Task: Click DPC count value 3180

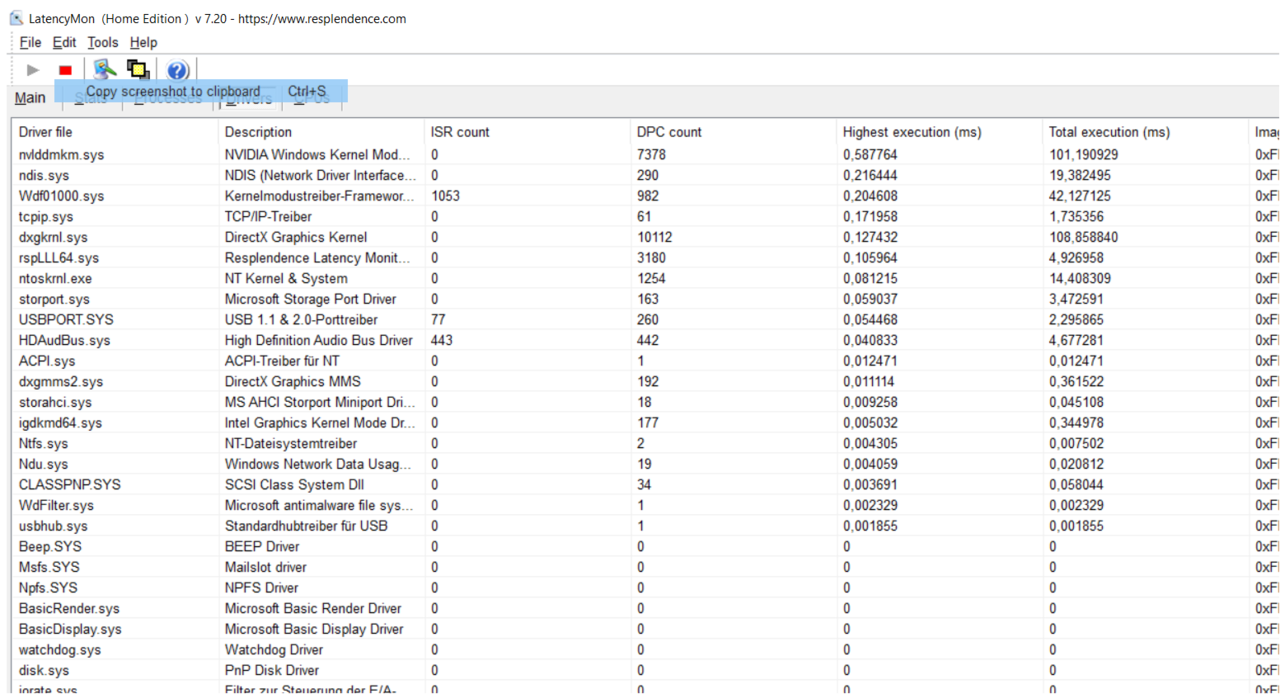Action: pos(651,258)
